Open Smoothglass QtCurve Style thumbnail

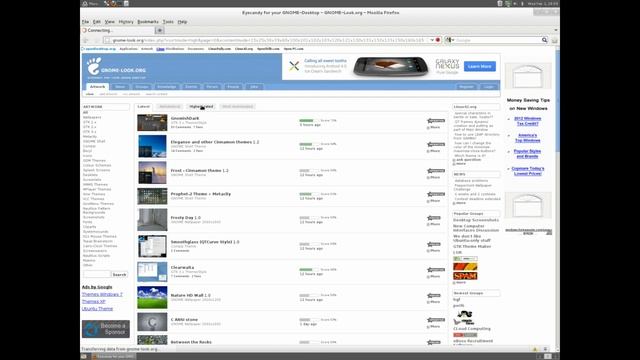(152, 246)
